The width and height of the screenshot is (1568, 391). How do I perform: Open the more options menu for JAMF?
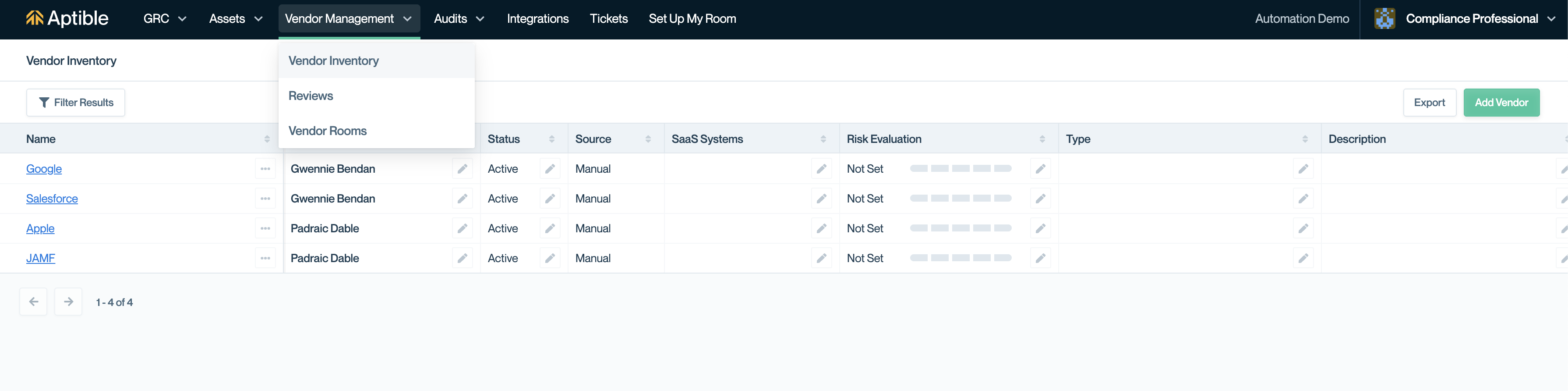click(265, 258)
